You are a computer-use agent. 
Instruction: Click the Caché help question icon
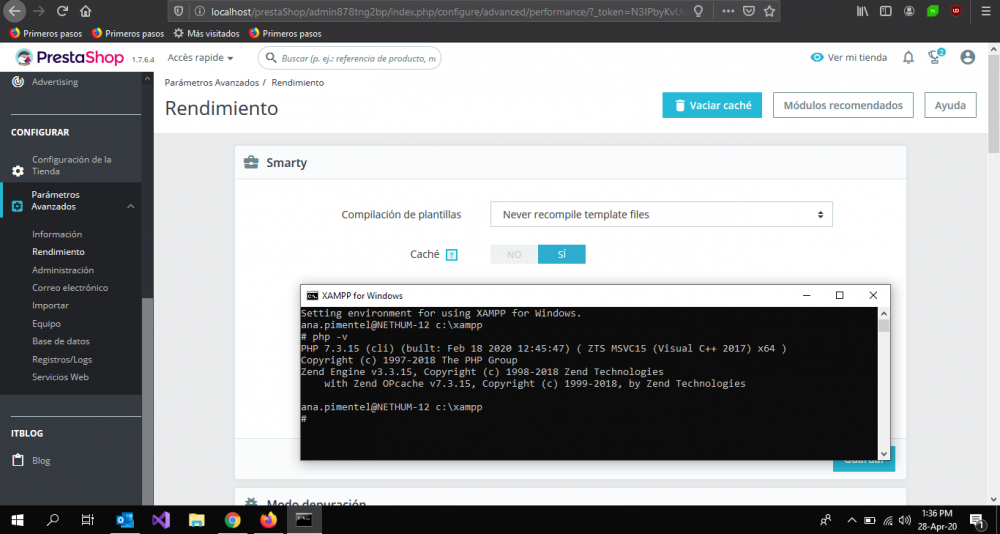click(452, 255)
